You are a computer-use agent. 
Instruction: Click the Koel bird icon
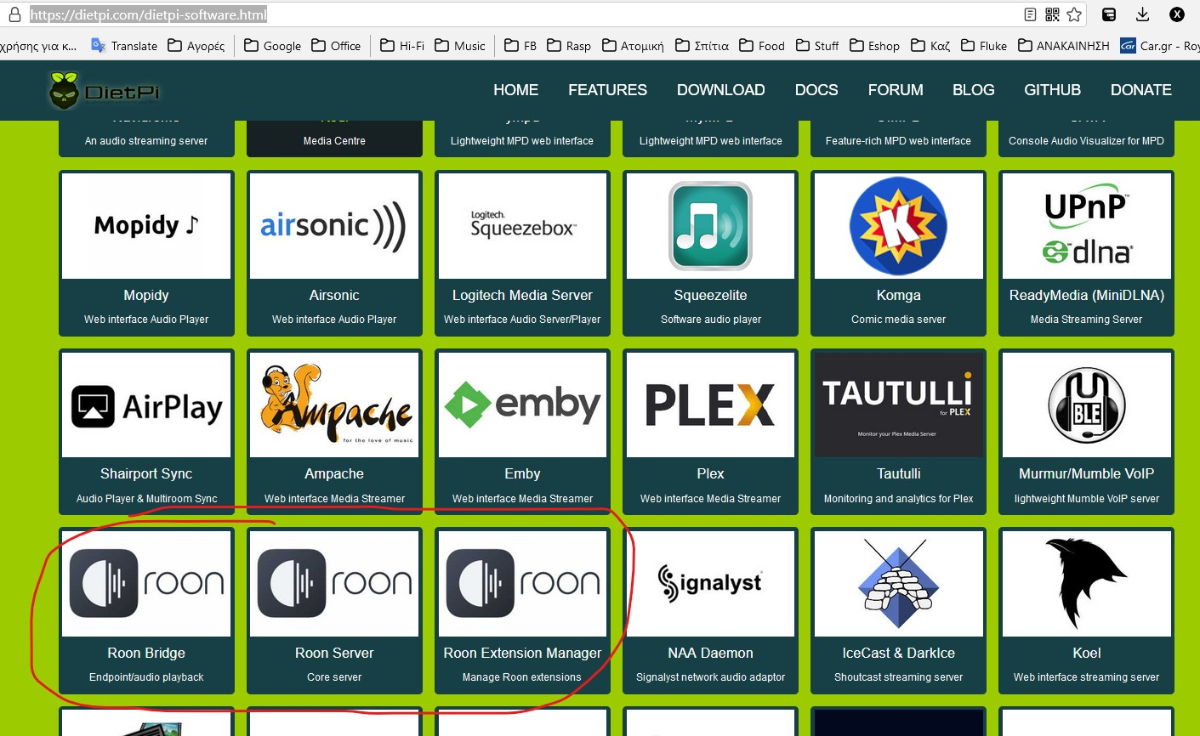[1086, 583]
